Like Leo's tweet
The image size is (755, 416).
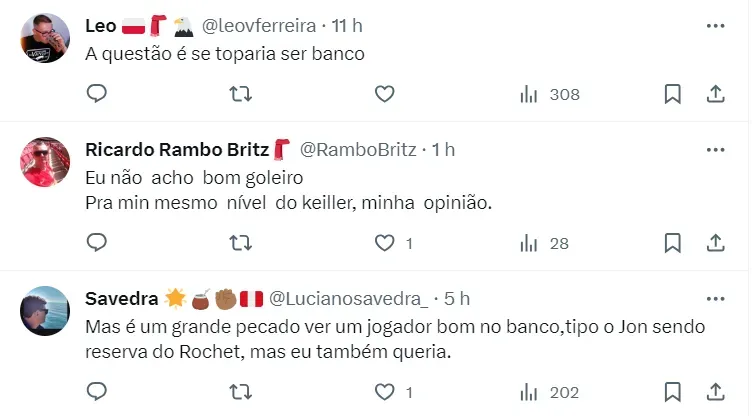point(385,94)
